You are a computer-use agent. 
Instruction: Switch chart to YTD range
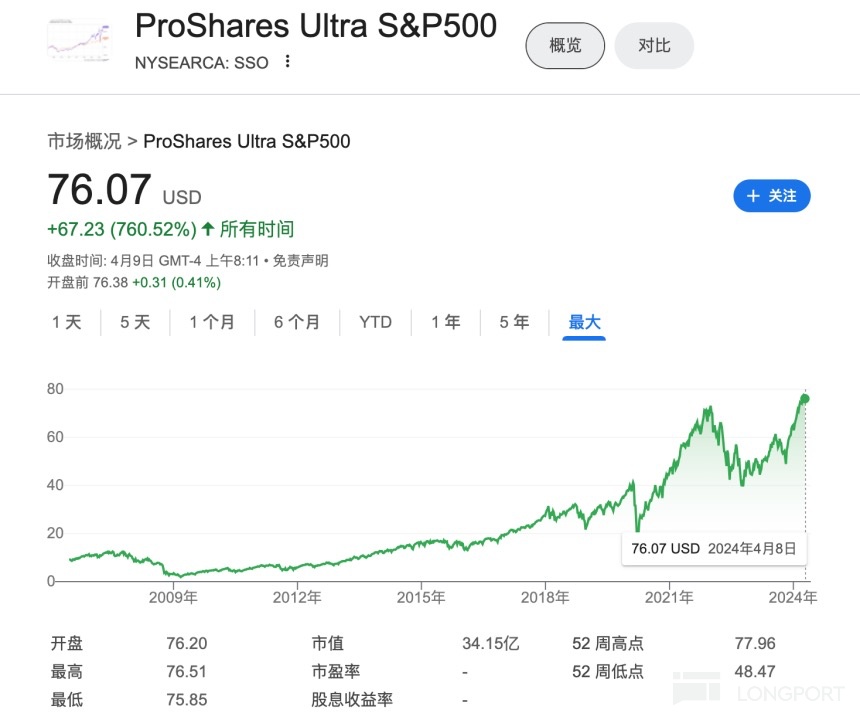coord(376,322)
